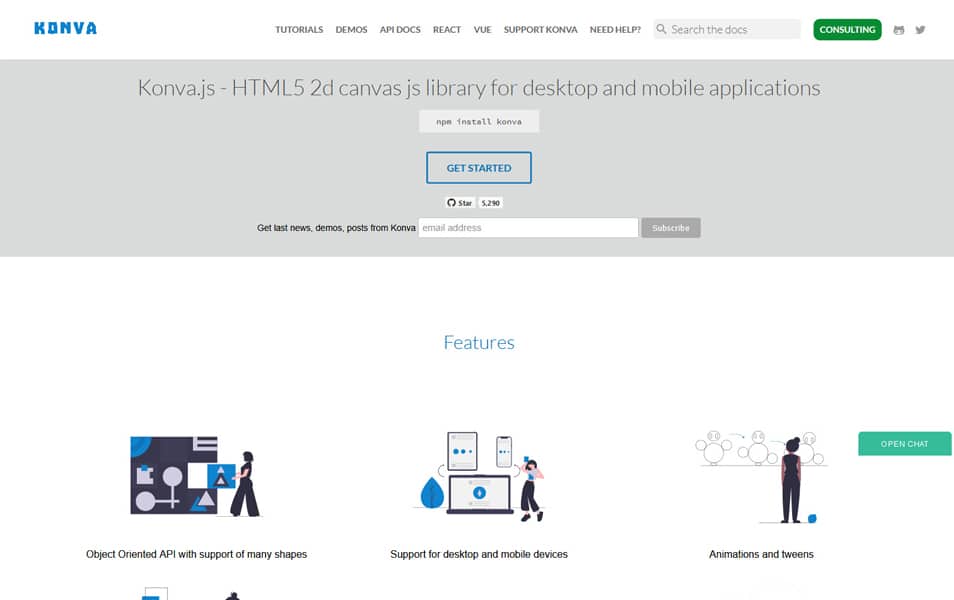Viewport: 954px width, 600px height.
Task: Click the Need Help? nav link
Action: pyautogui.click(x=615, y=29)
